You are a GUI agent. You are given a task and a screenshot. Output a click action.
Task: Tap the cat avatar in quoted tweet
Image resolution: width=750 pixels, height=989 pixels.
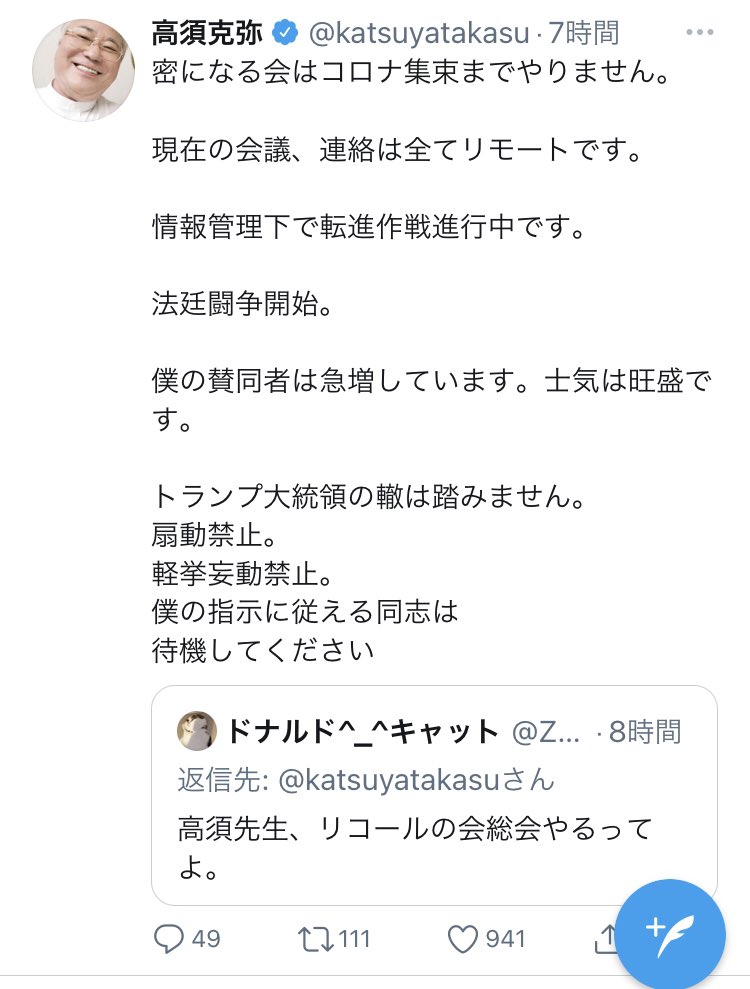(x=196, y=731)
